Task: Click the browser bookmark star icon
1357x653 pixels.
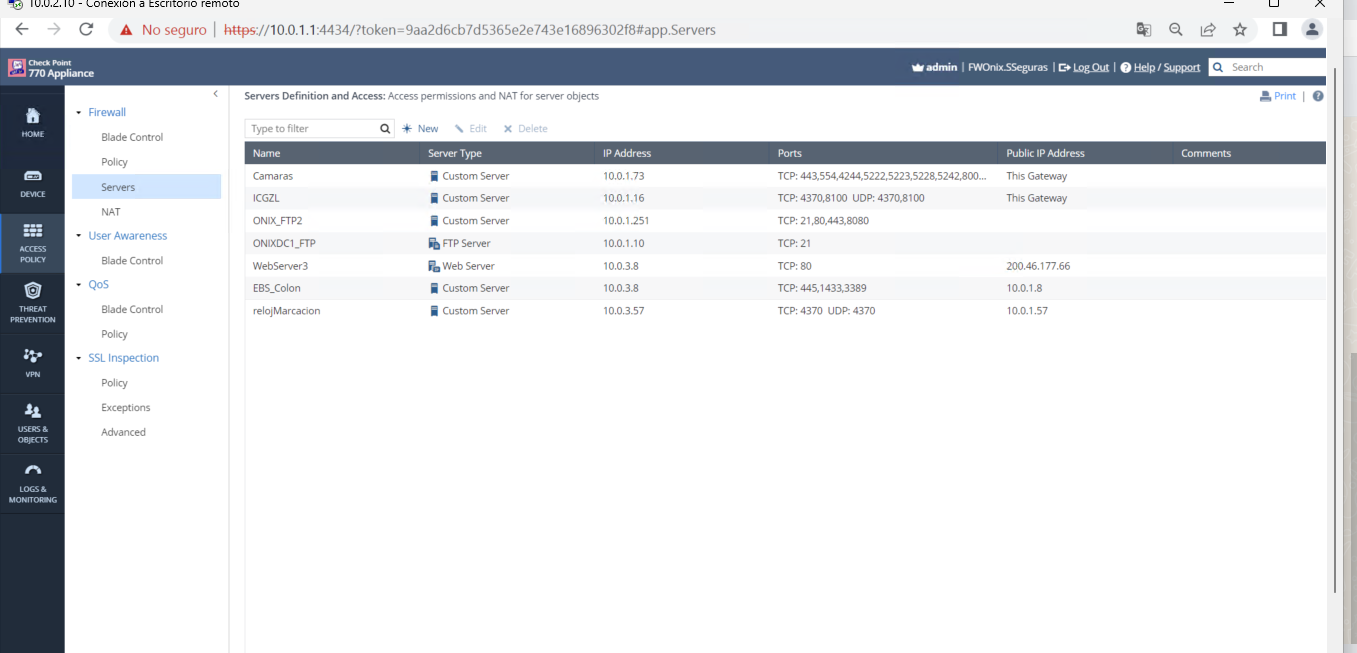Action: (1240, 30)
